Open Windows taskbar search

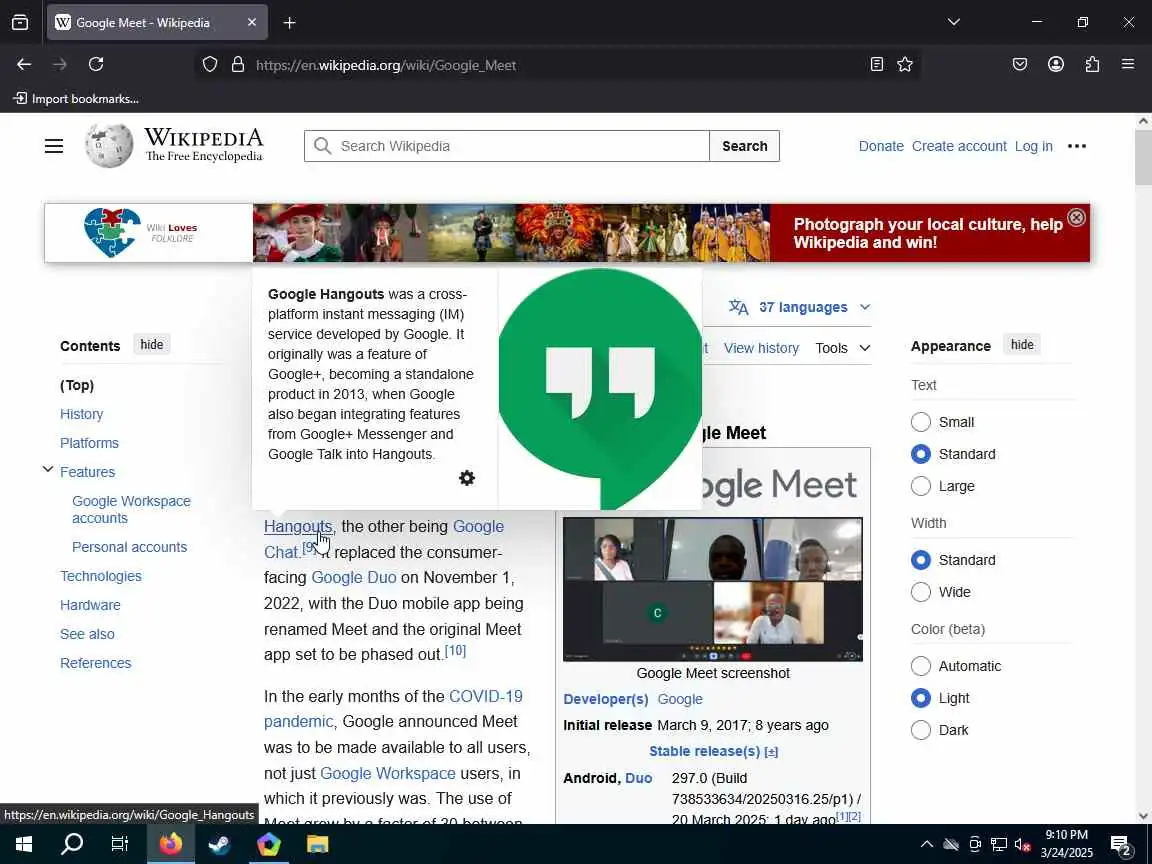[x=71, y=844]
